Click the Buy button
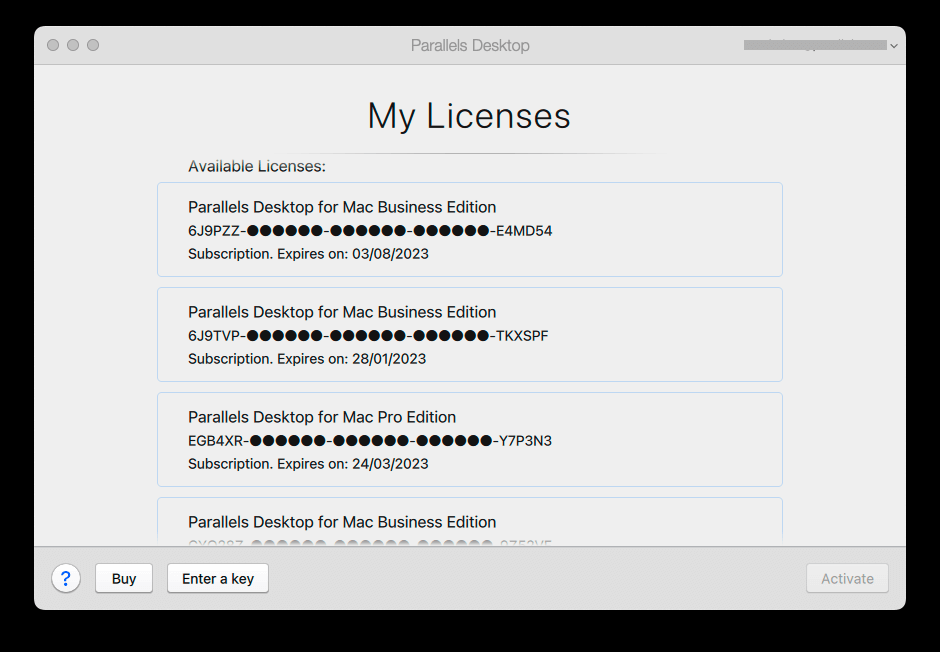Screen dimensions: 940x652 (x=124, y=578)
